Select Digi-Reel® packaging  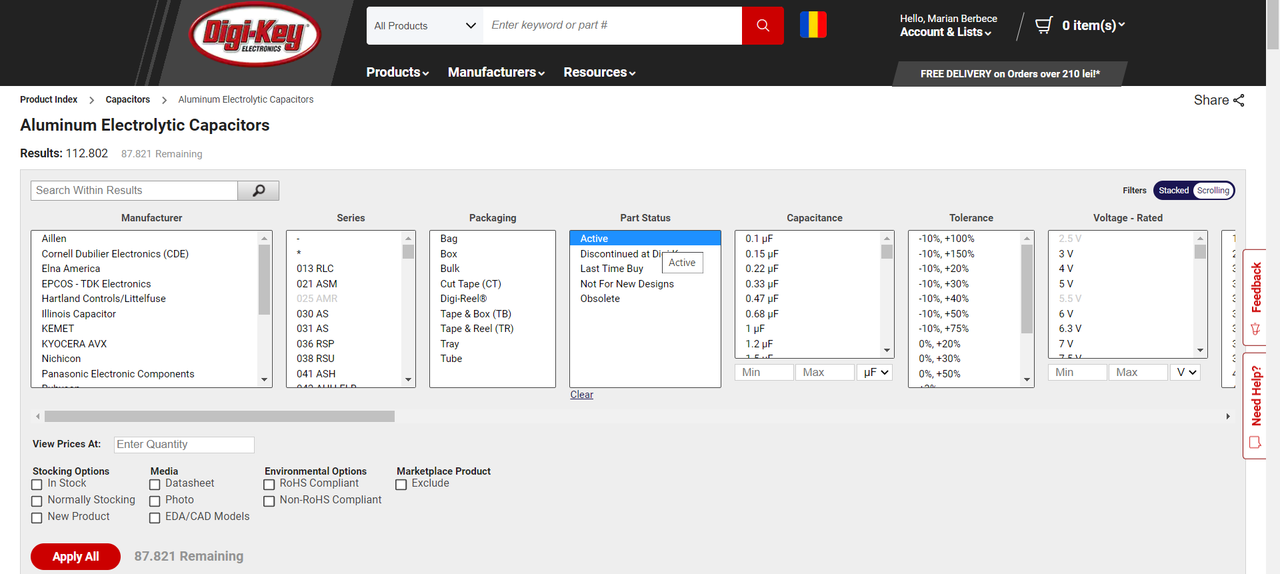(492, 298)
